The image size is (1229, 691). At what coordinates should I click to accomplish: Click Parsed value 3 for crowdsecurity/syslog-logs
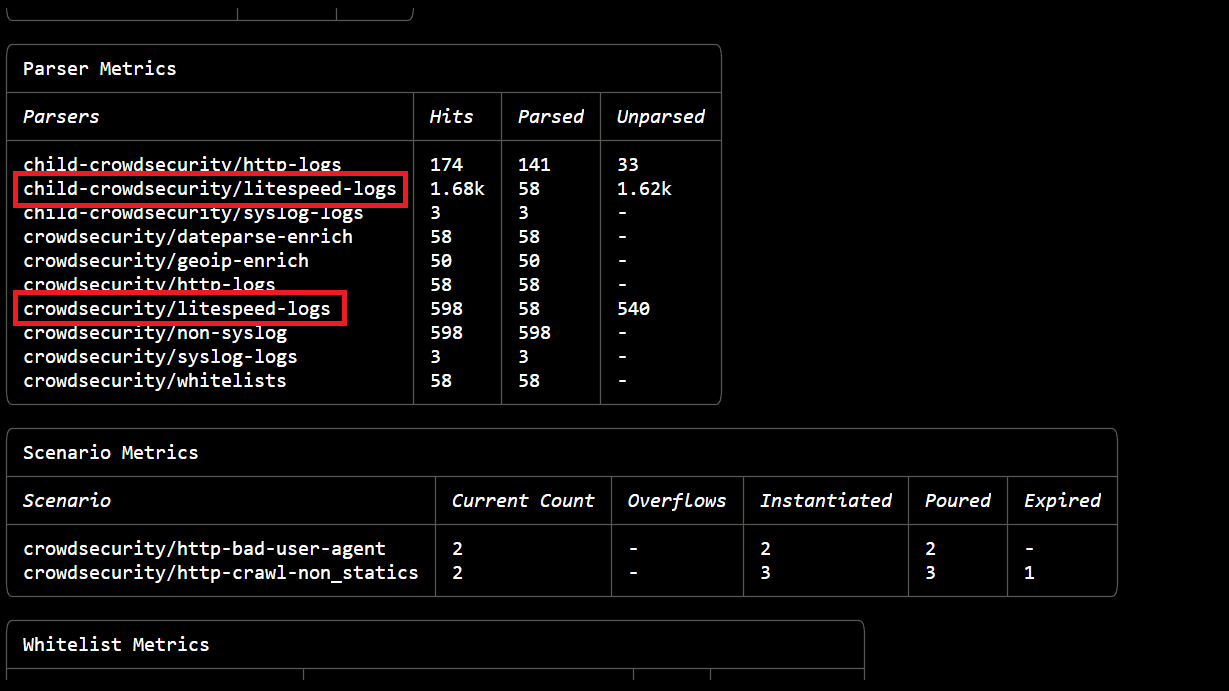523,357
